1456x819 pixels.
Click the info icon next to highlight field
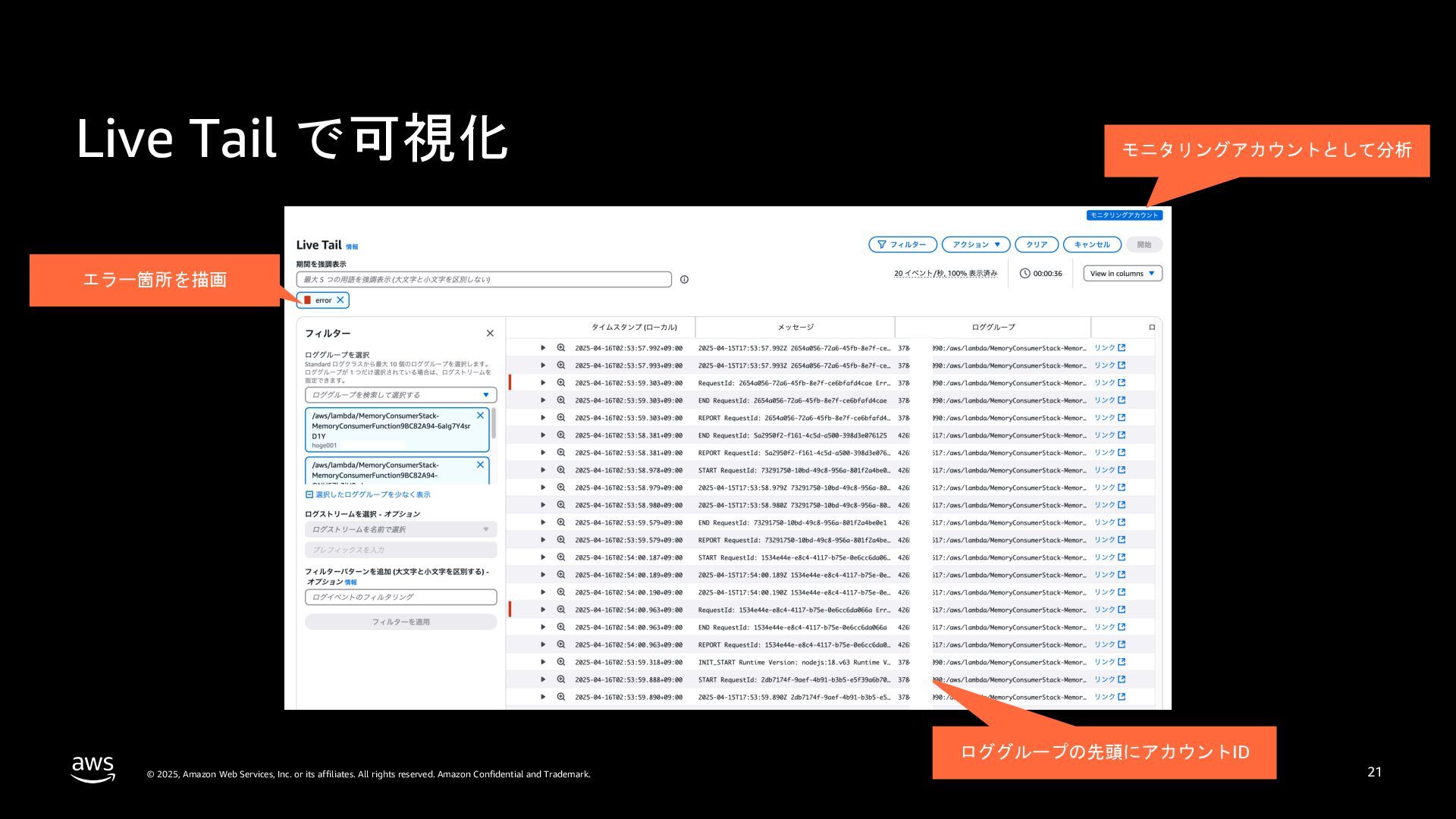pos(684,280)
